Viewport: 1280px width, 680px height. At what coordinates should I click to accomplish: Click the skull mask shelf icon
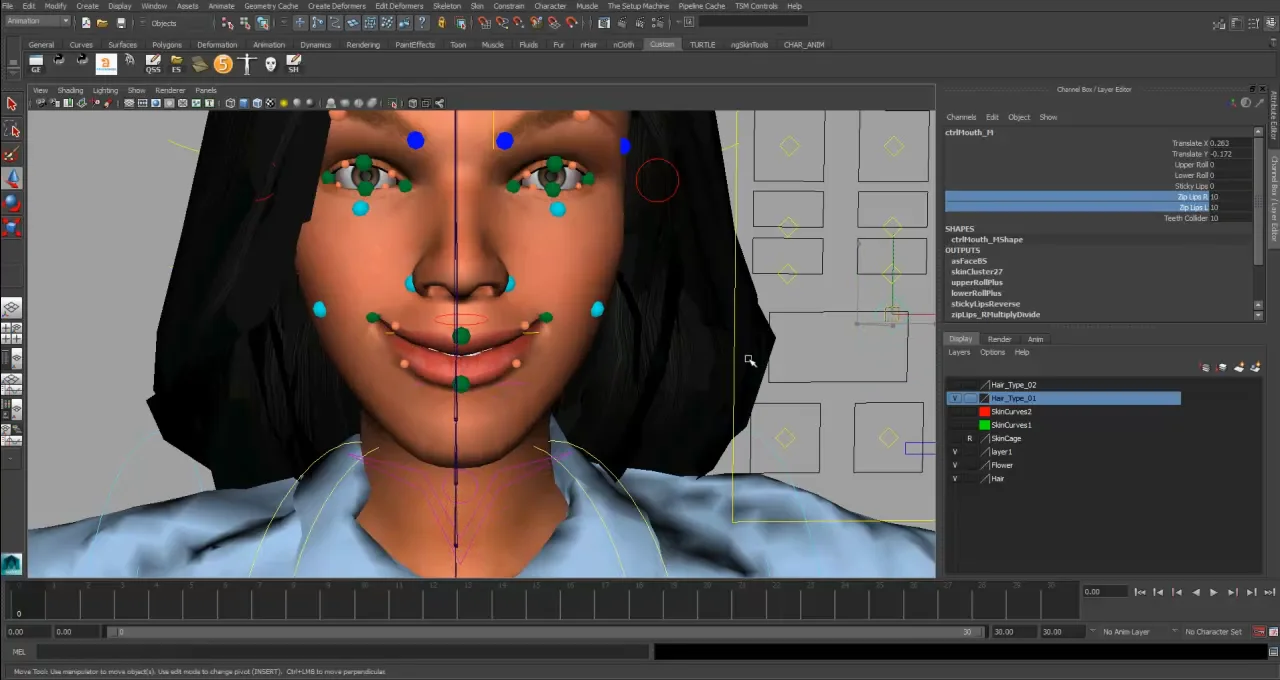click(x=270, y=64)
